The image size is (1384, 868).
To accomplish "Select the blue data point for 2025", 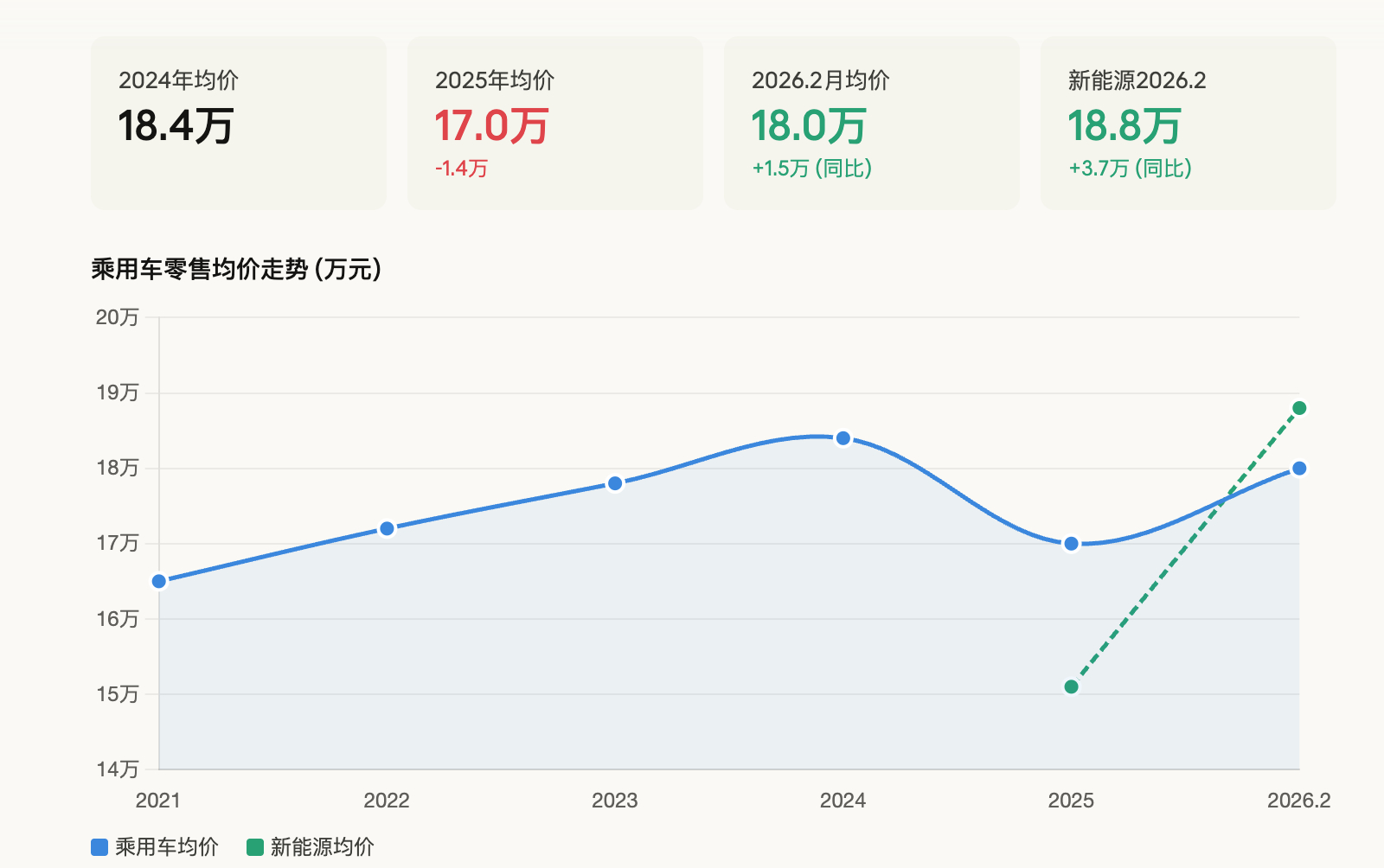I will coord(1071,544).
